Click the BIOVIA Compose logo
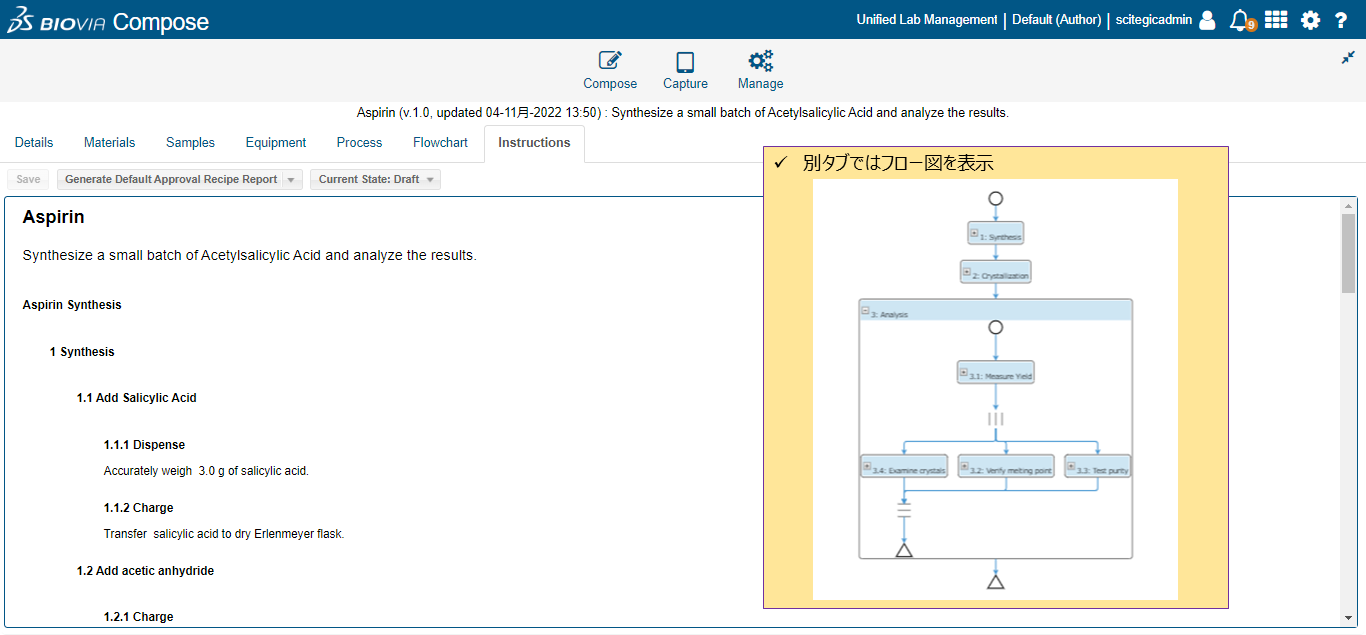Image resolution: width=1366 pixels, height=635 pixels. [108, 21]
